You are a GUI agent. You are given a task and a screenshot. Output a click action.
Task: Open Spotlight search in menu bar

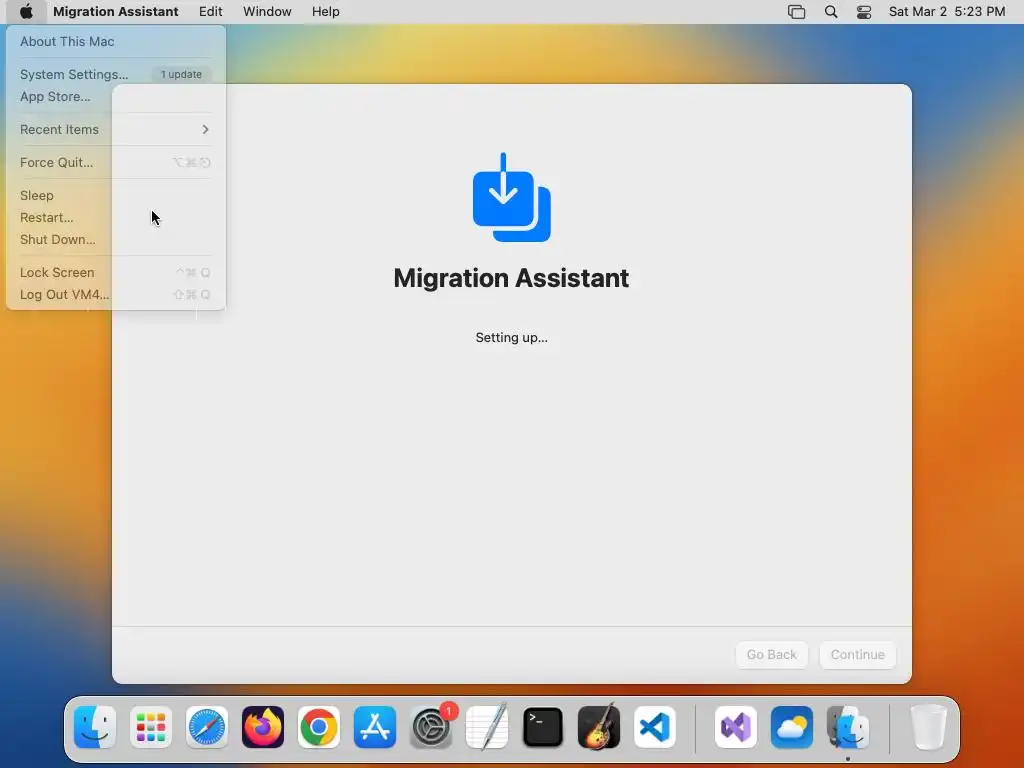click(831, 12)
